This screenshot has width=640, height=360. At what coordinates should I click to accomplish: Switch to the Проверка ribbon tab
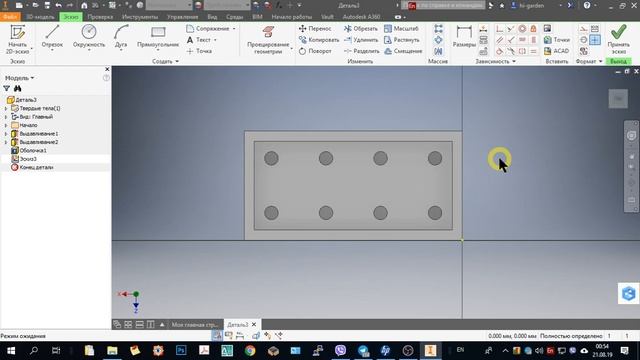tap(100, 17)
